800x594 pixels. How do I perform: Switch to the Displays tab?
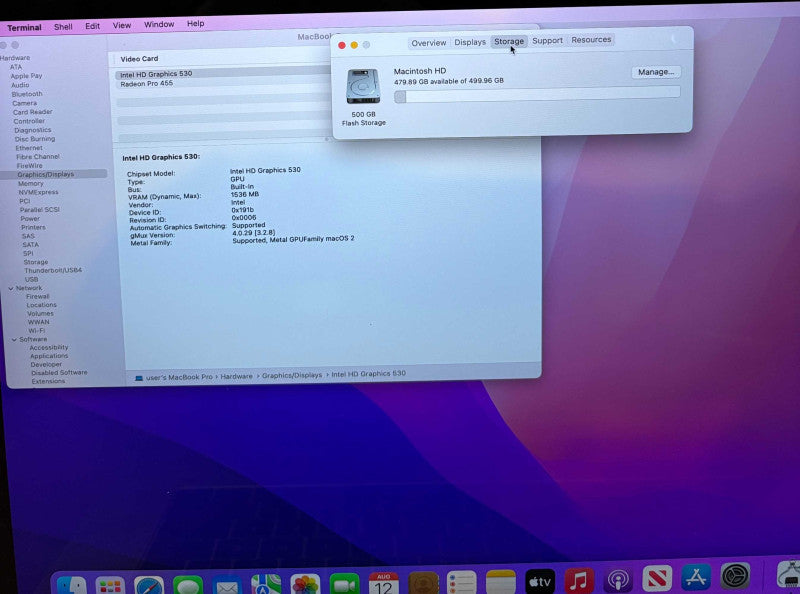point(470,42)
